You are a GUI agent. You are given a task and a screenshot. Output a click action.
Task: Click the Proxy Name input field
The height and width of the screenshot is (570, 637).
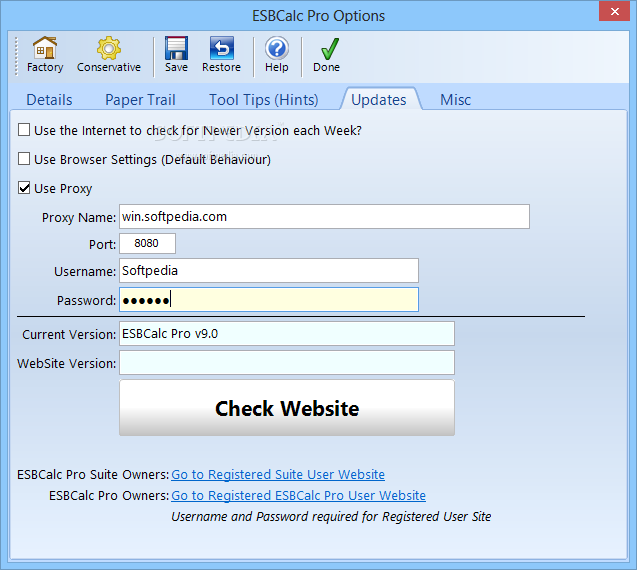[x=324, y=217]
